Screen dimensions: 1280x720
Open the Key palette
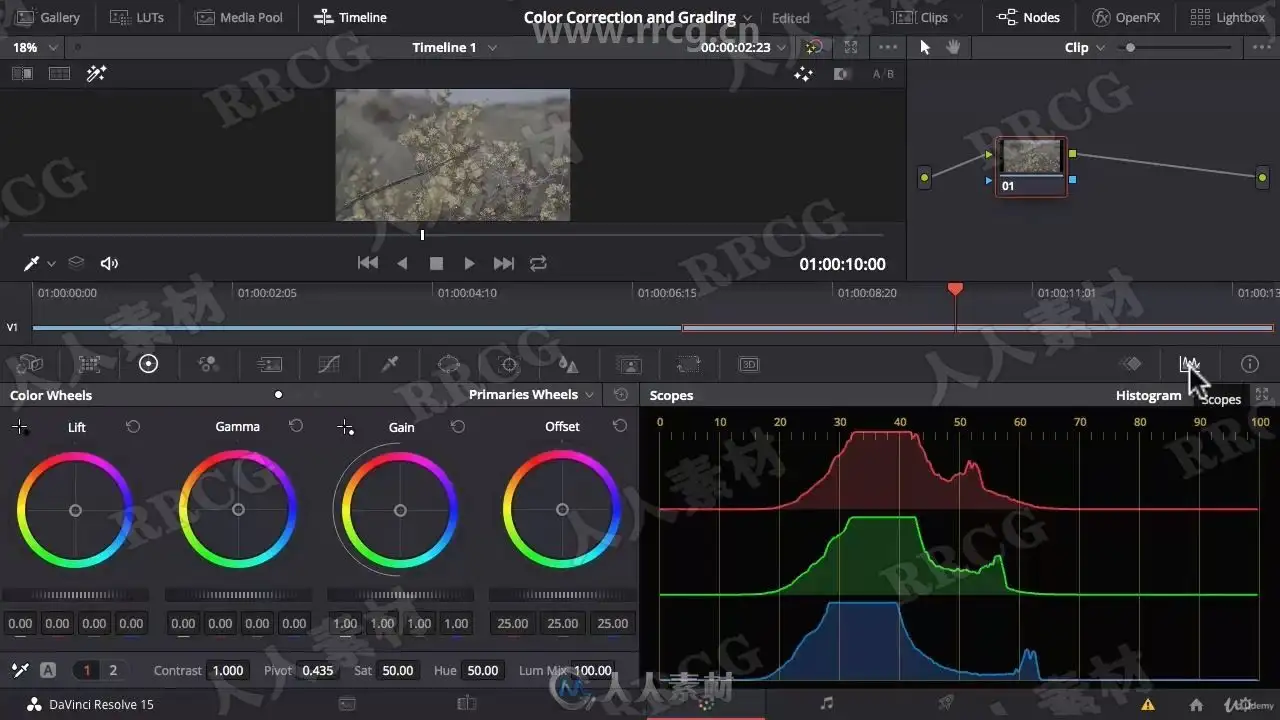629,364
